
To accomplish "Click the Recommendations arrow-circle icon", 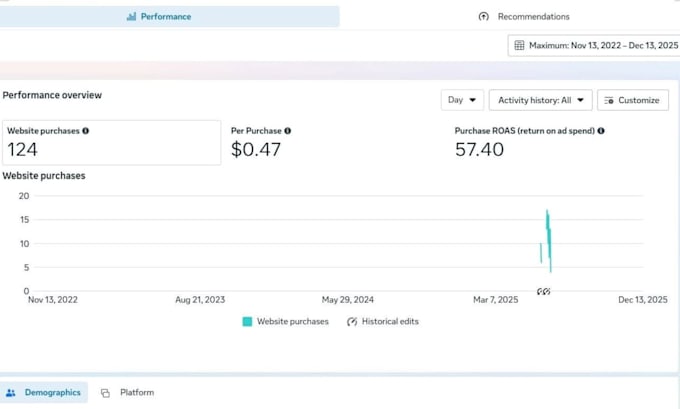I will (484, 16).
